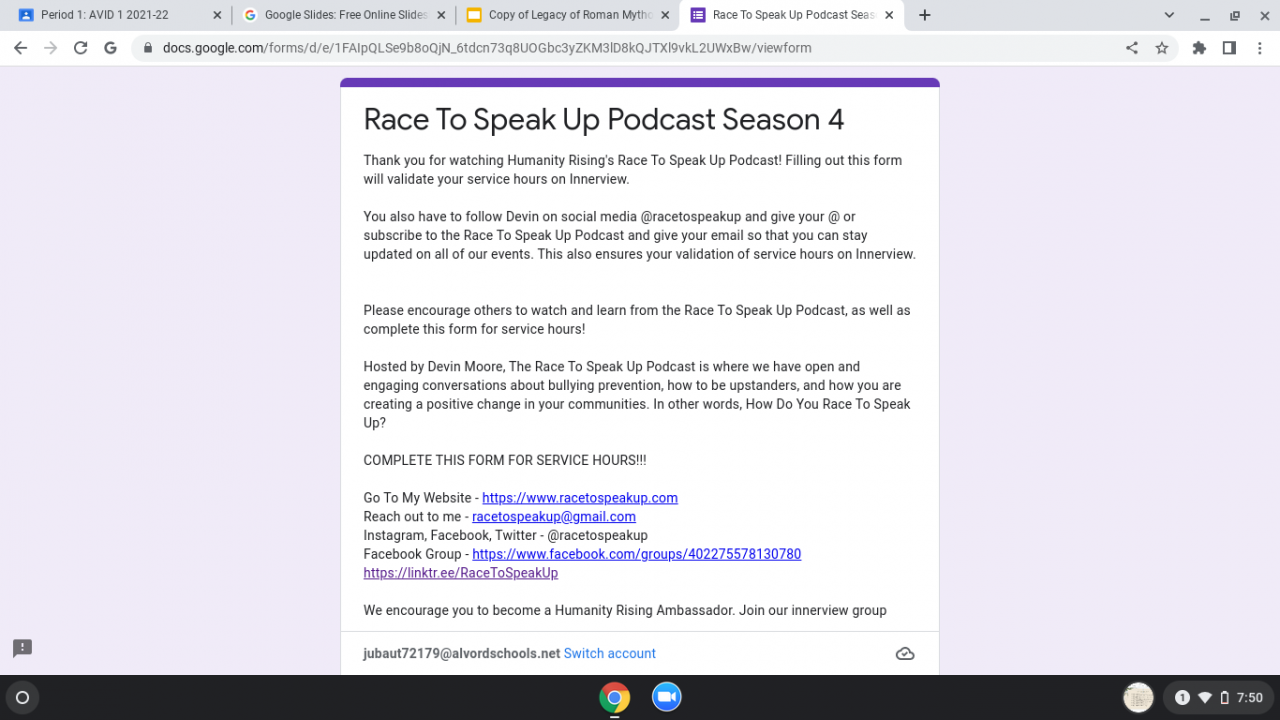Image resolution: width=1280 pixels, height=720 pixels.
Task: Open a new browser tab
Action: 924,15
